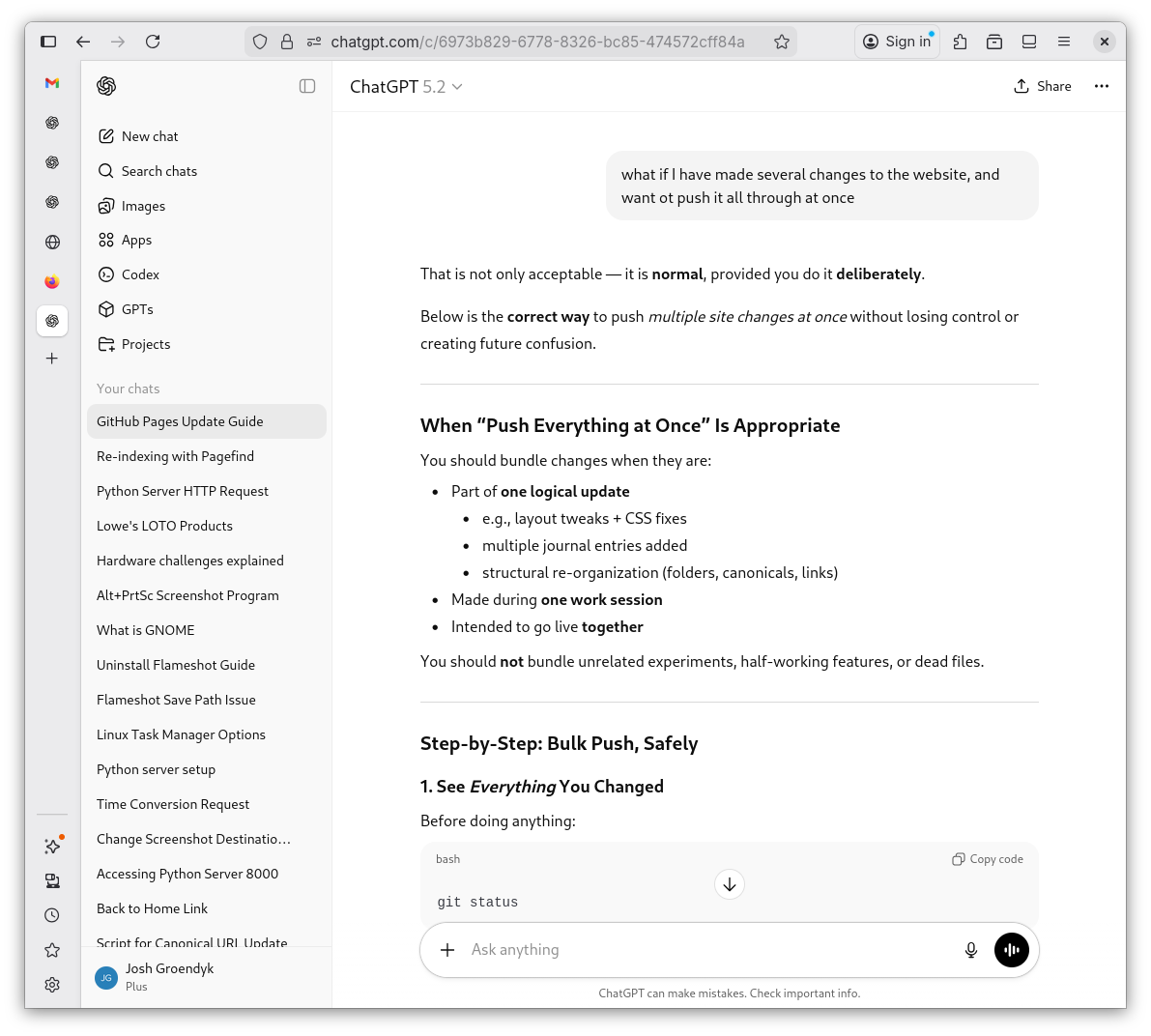
Task: Click the Ask anything input field
Action: (x=705, y=950)
